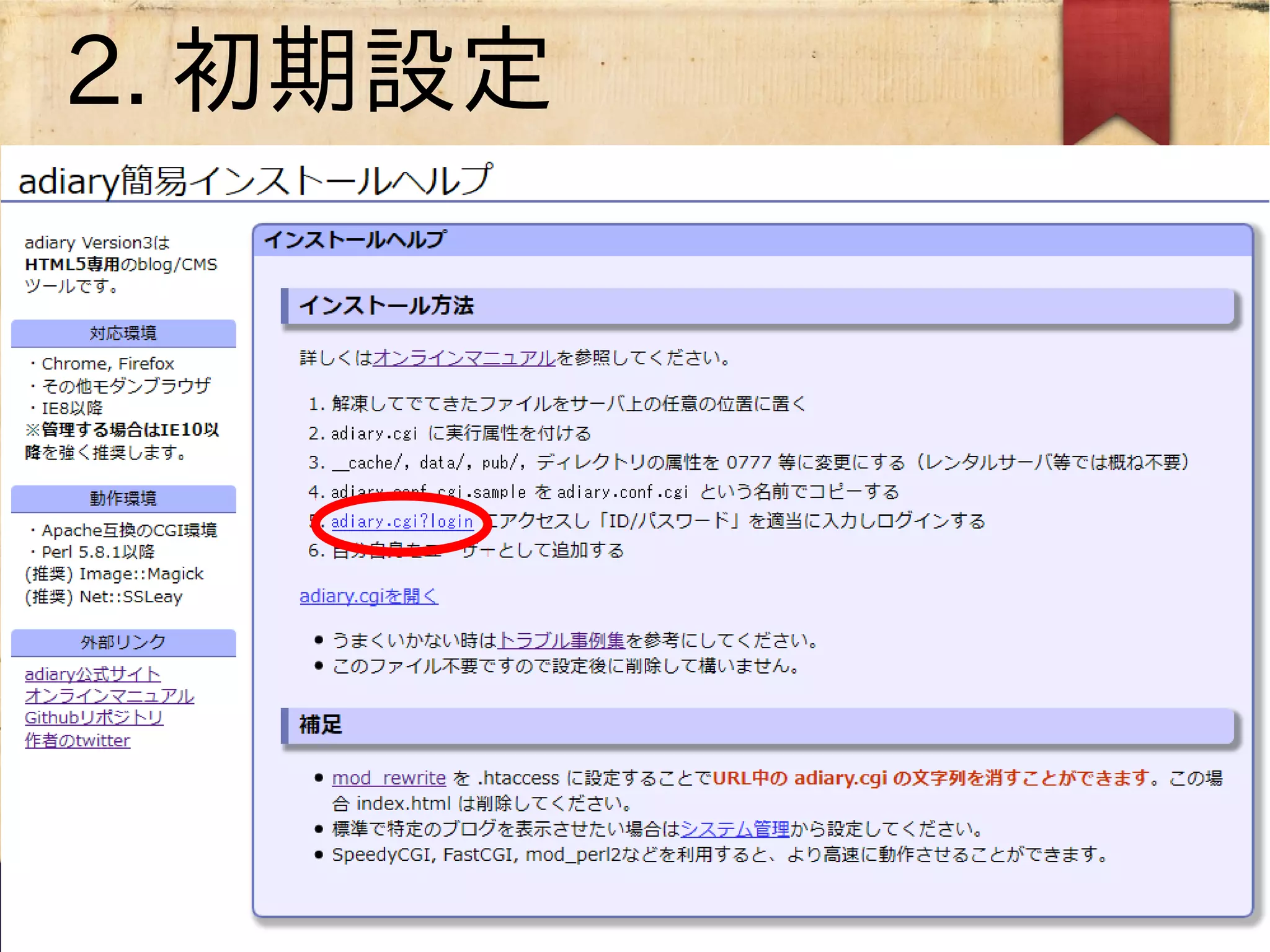1270x952 pixels.
Task: Click the 対応環境 sidebar heading
Action: [x=123, y=333]
